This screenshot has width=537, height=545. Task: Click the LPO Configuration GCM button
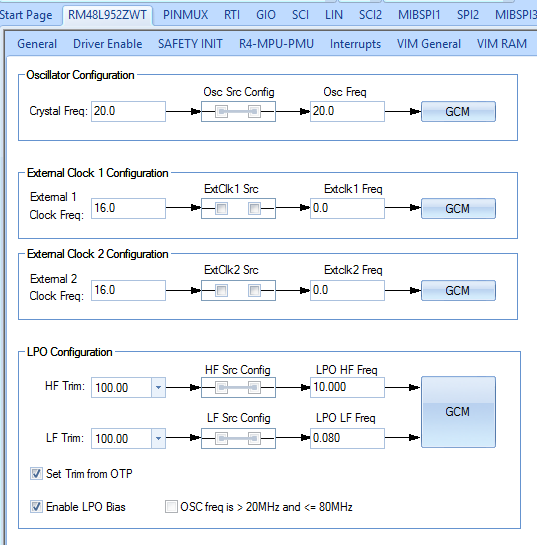pos(458,412)
